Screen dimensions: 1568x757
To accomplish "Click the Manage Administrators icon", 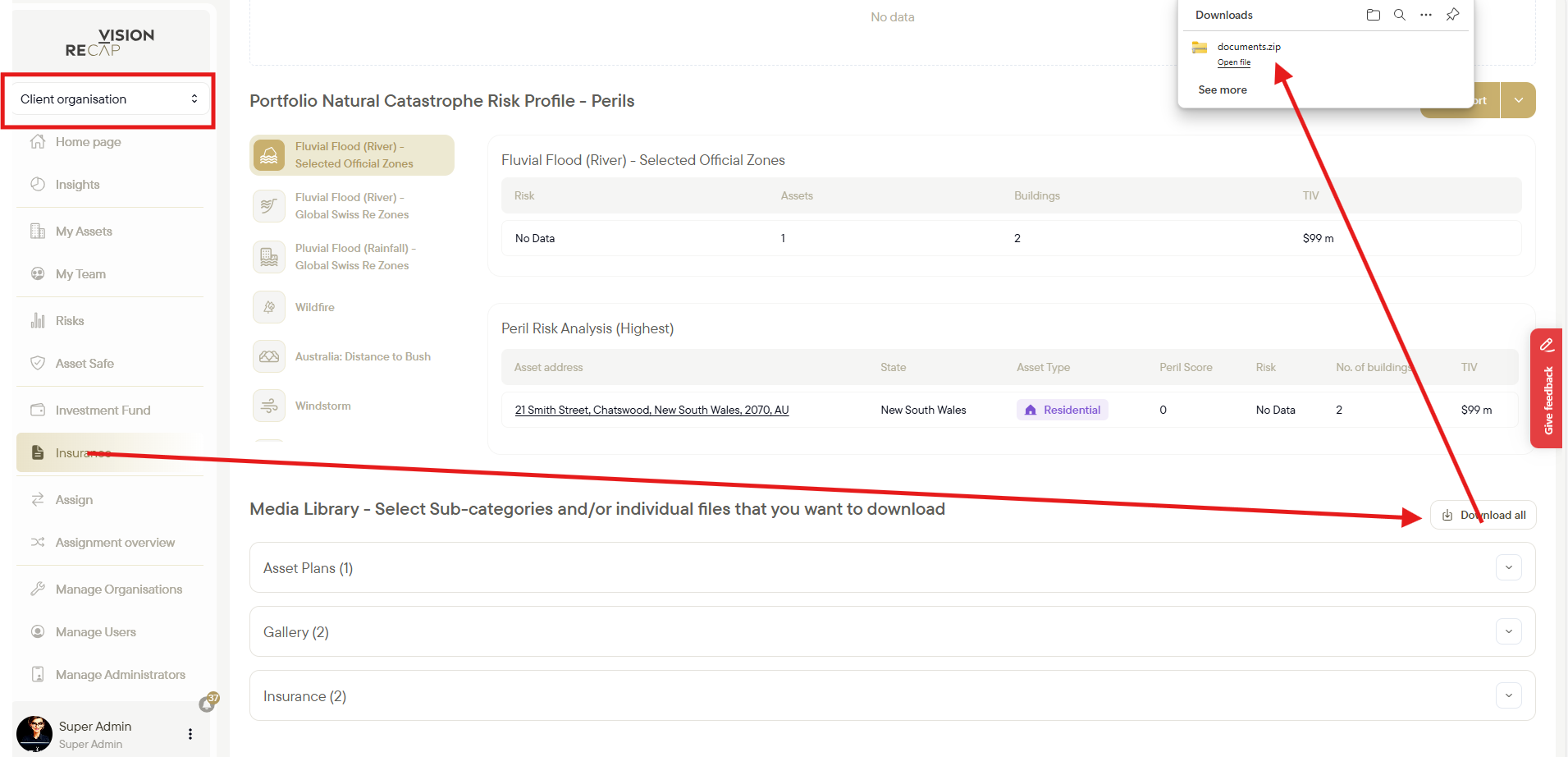I will click(38, 675).
